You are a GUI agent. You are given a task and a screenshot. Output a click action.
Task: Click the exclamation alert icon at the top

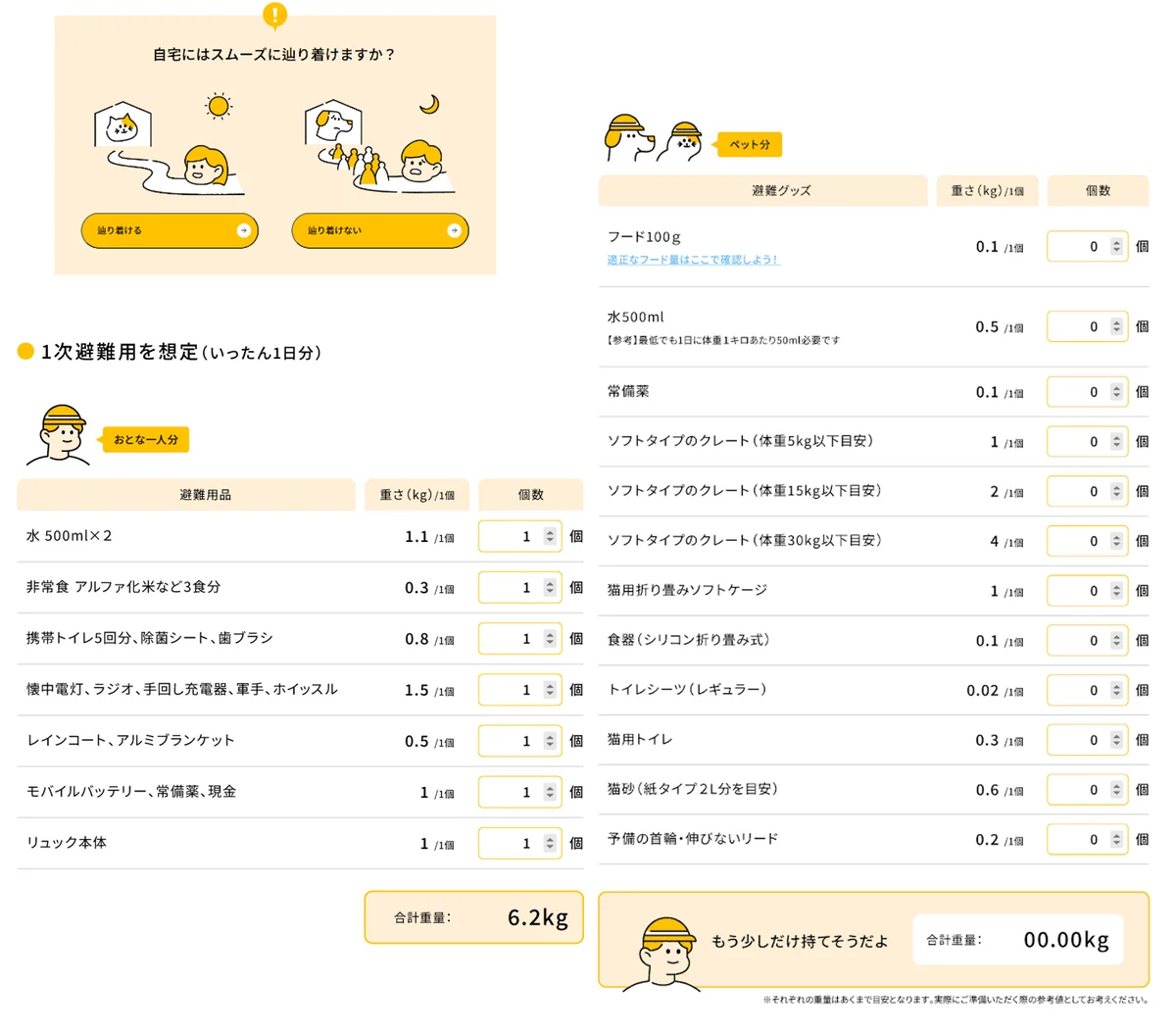click(274, 16)
